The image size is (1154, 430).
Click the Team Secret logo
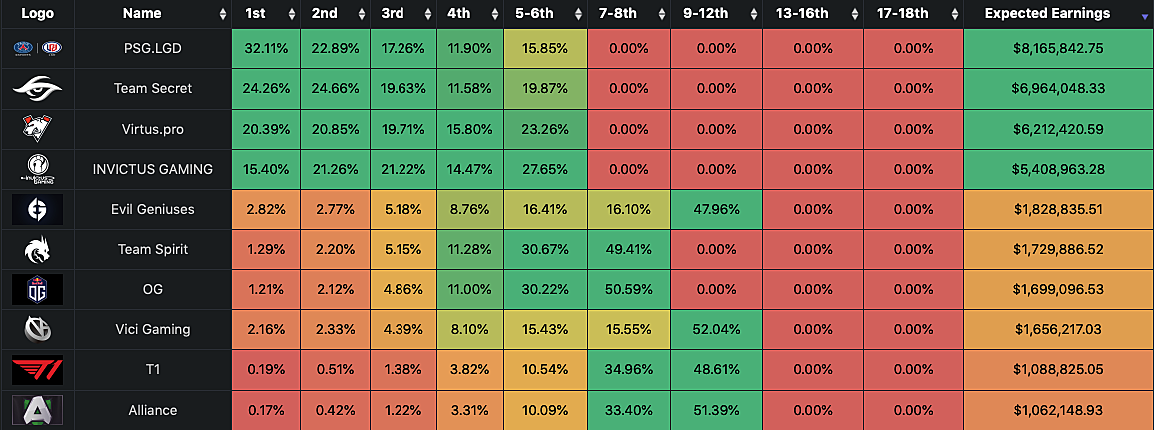(x=36, y=89)
